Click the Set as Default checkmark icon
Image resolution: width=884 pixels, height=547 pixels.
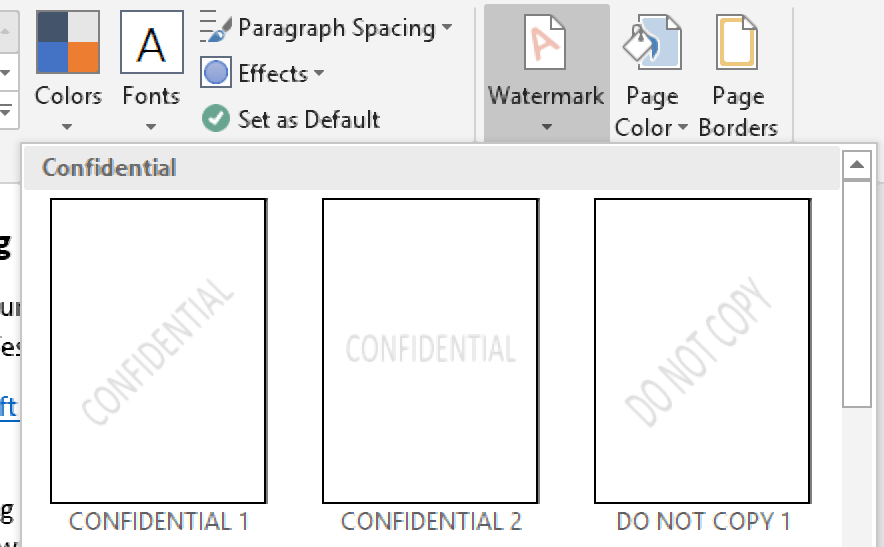216,119
